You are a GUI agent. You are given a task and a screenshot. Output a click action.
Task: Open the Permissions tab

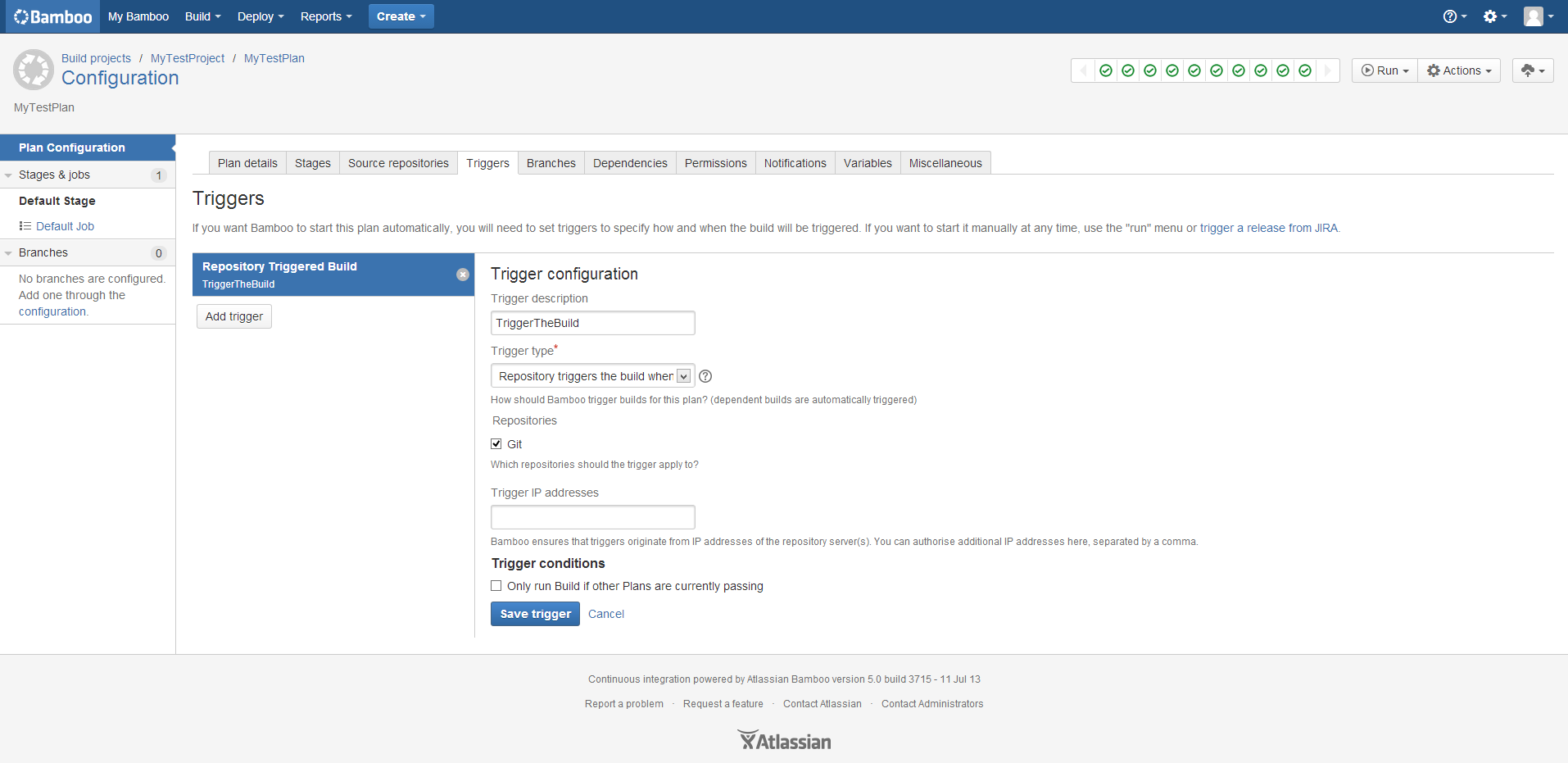[x=716, y=163]
